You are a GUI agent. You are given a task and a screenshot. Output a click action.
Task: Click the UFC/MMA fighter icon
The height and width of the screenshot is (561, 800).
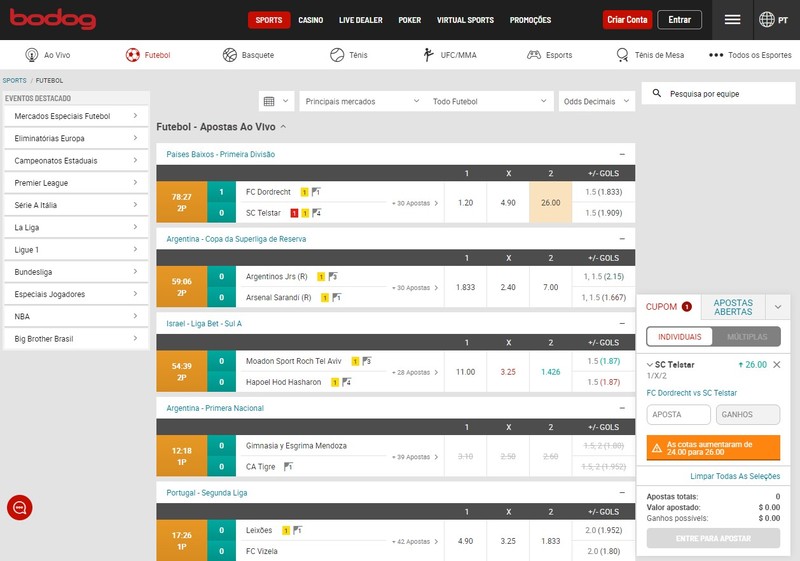click(x=429, y=55)
